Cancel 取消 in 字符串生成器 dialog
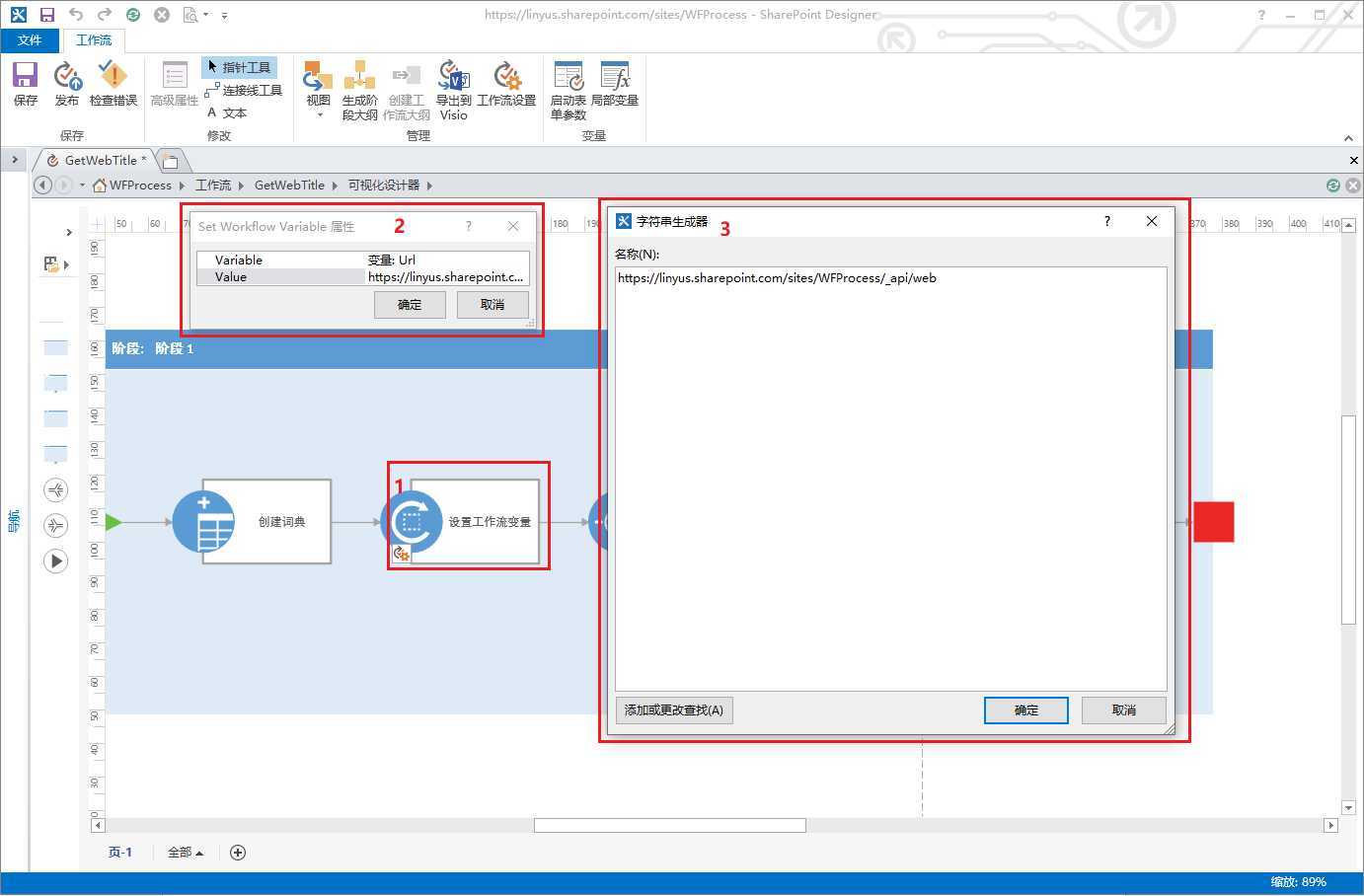The width and height of the screenshot is (1364, 896). pyautogui.click(x=1124, y=710)
